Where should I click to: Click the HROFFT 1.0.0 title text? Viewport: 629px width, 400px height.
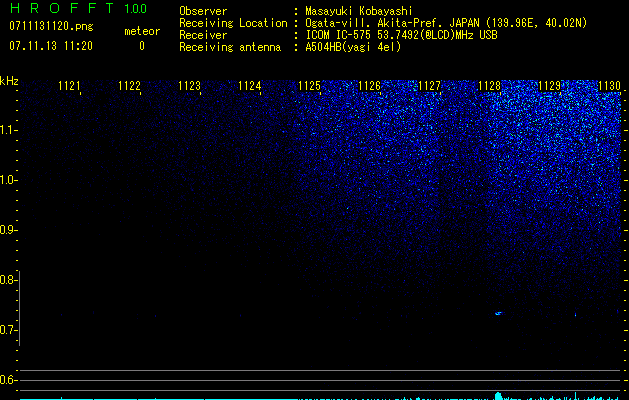78,8
